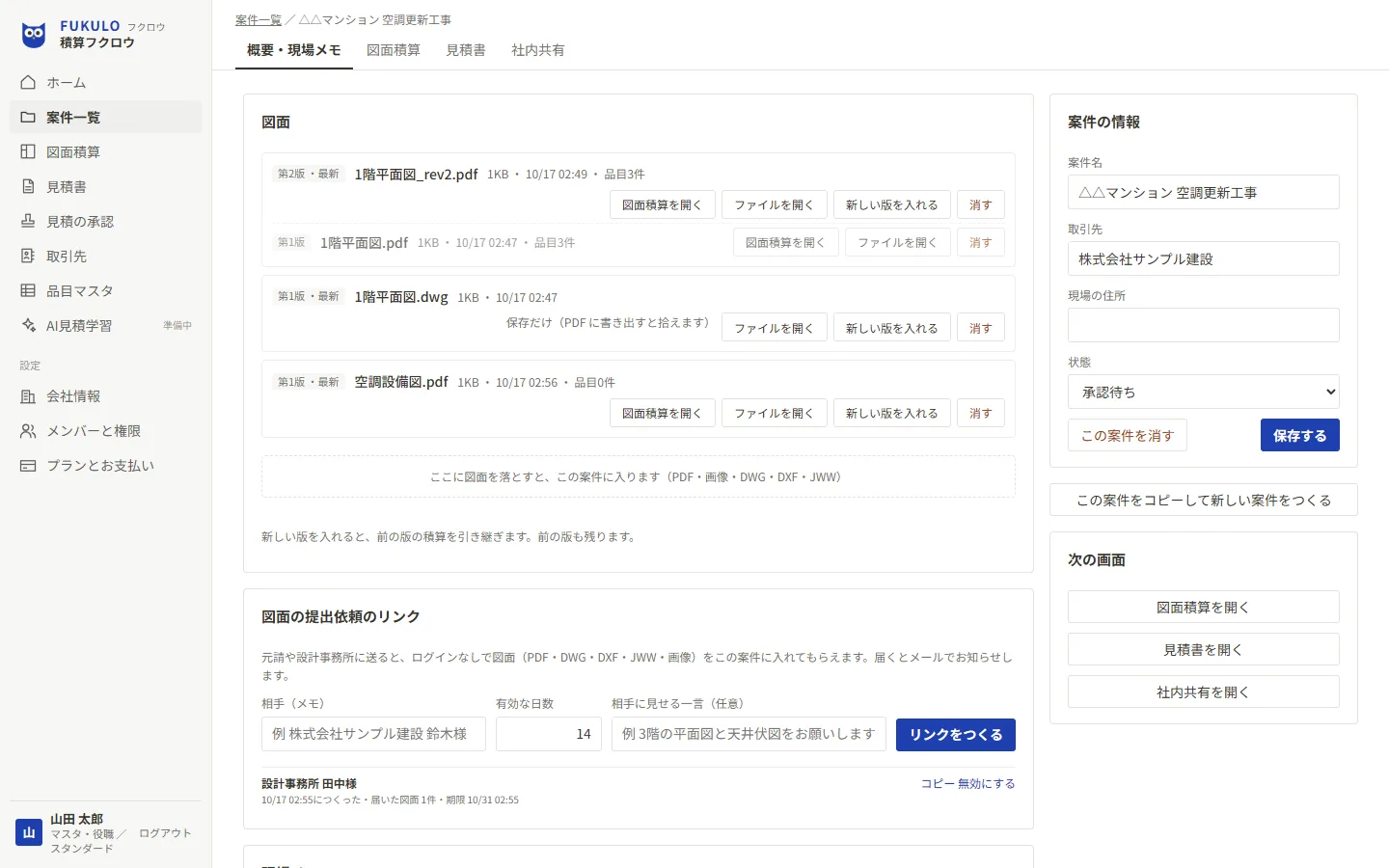
Task: Click the stamp icon beside 見積の承認
Action: pos(28,221)
